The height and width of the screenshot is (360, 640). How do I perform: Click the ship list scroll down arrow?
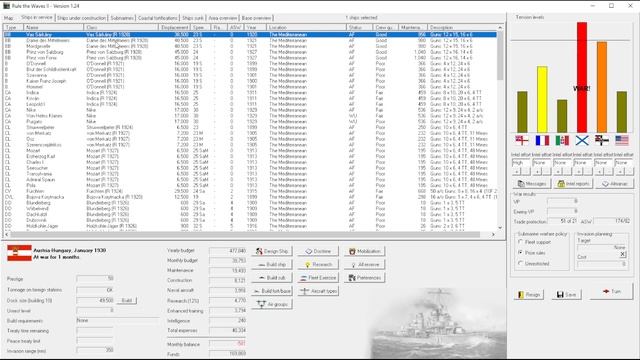[x=500, y=228]
